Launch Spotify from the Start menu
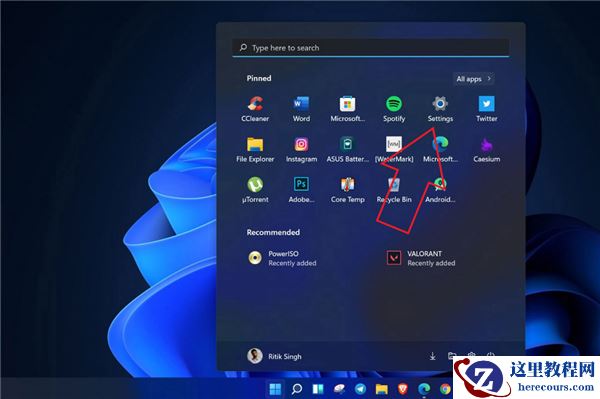Image resolution: width=600 pixels, height=399 pixels. pos(394,109)
